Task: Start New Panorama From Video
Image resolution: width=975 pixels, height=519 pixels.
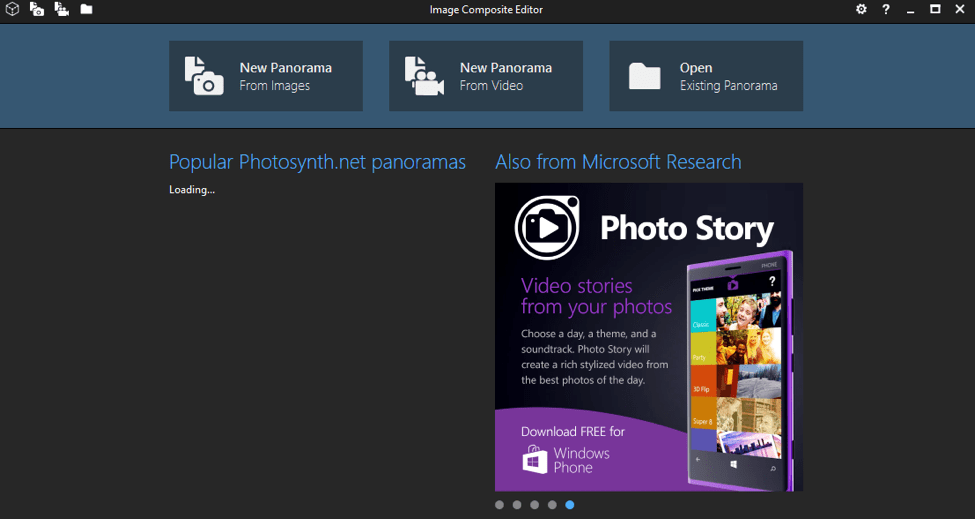Action: [486, 76]
